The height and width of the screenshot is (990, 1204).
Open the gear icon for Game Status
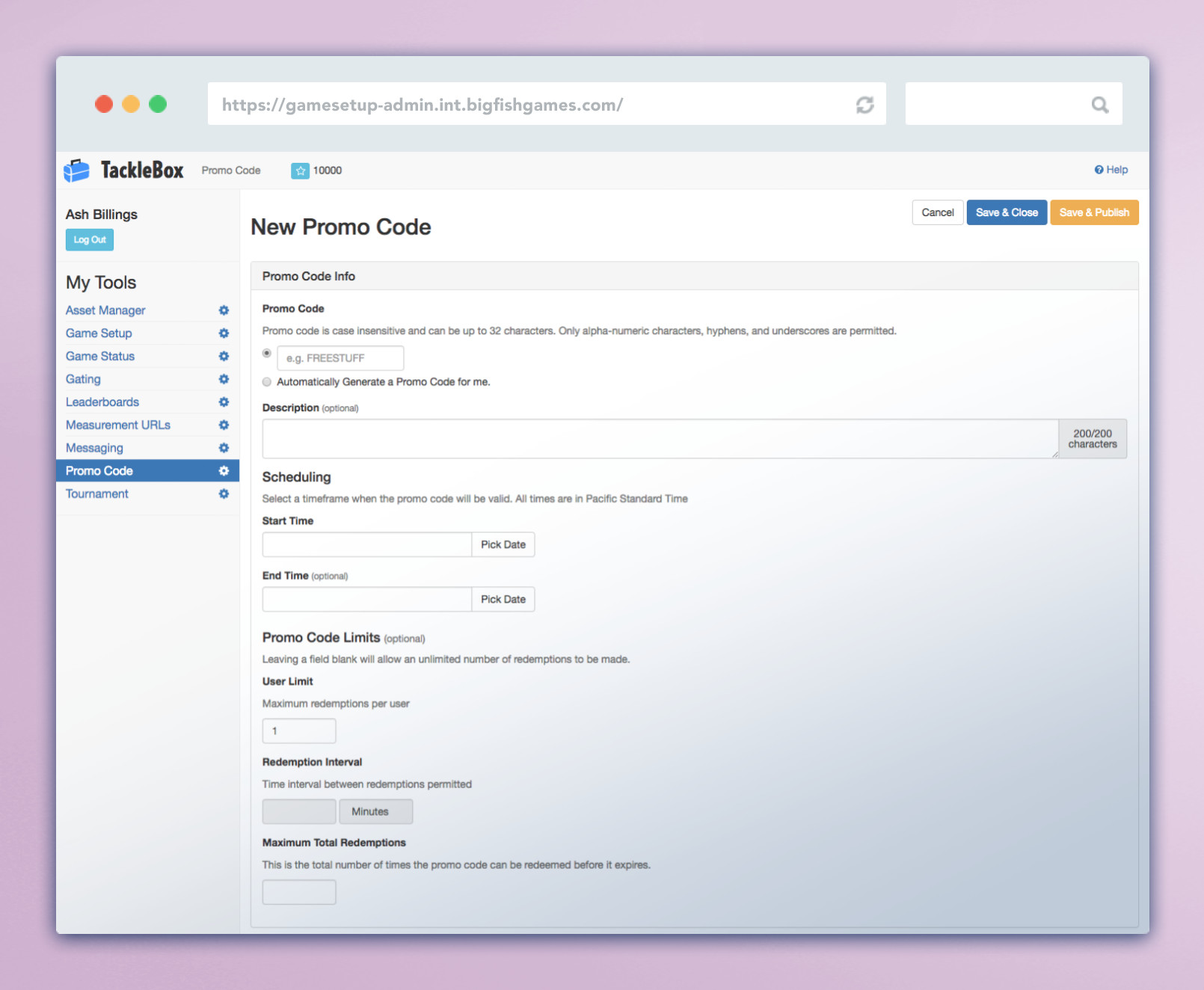(224, 357)
